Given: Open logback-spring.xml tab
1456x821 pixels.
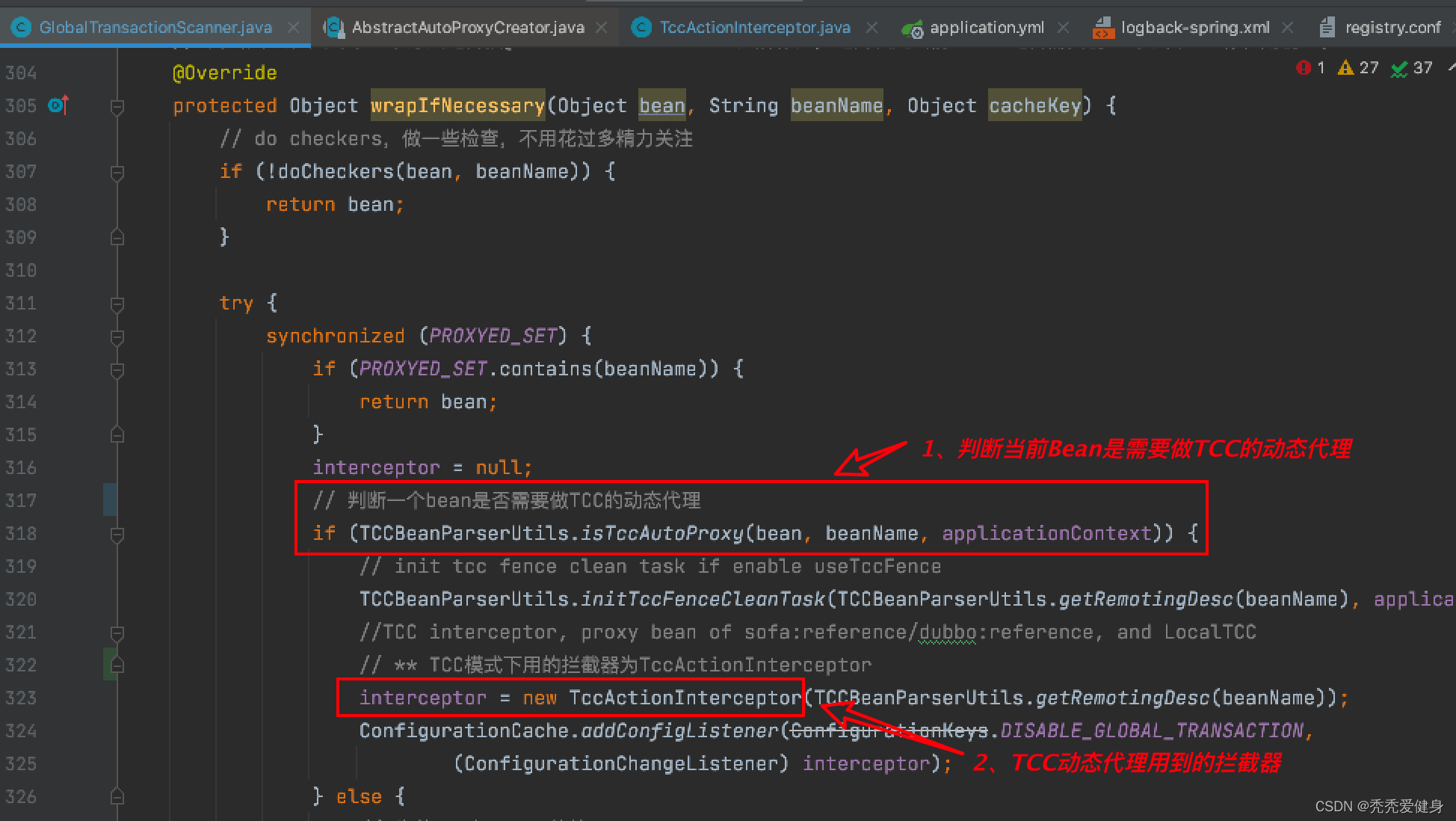Looking at the screenshot, I should coord(1195,28).
